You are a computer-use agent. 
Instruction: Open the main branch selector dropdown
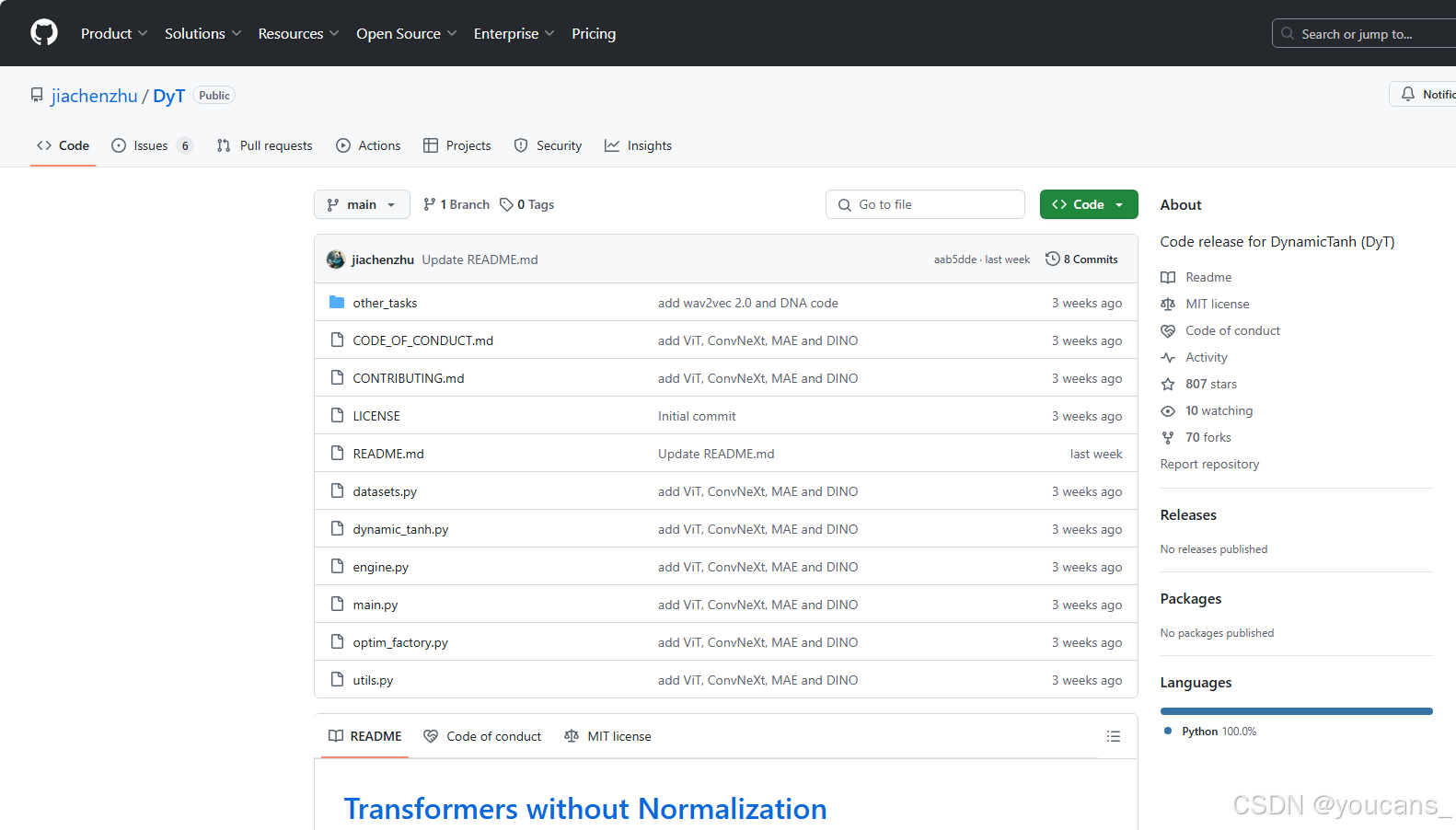click(x=362, y=204)
